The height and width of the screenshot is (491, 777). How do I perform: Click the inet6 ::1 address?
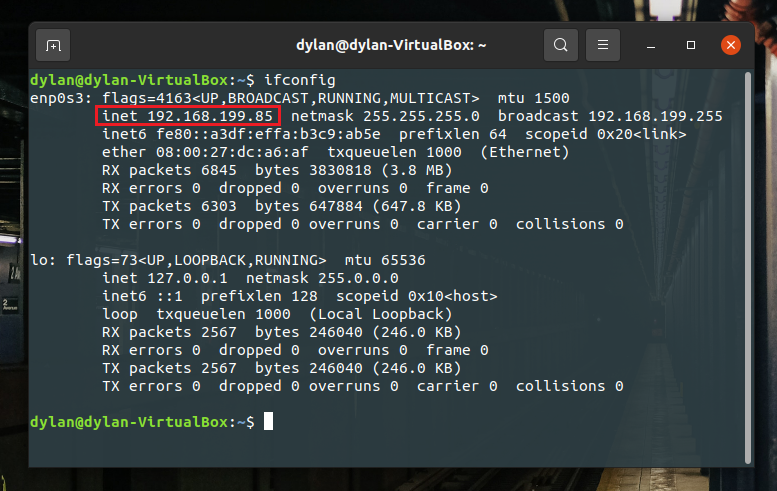click(169, 296)
